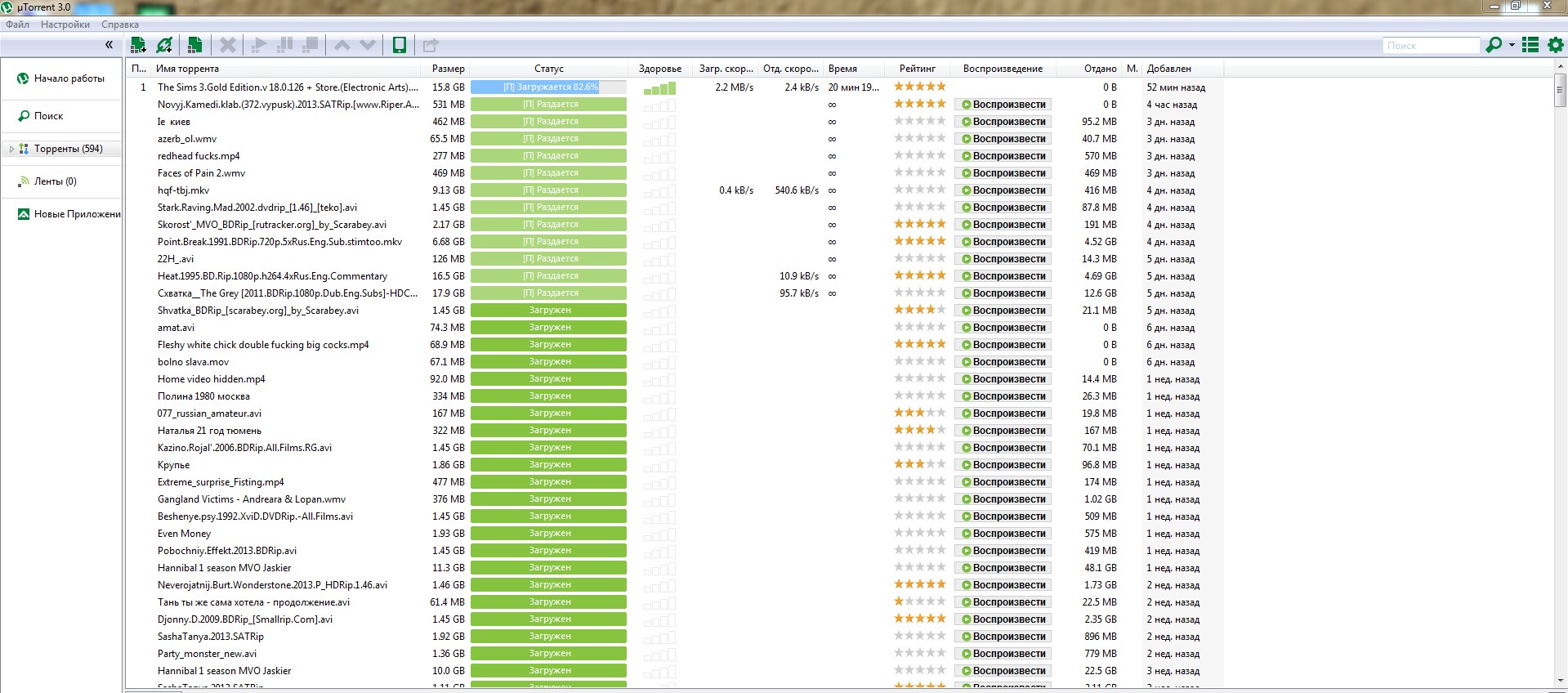This screenshot has height=693, width=1568.
Task: Open the µTorrent Remote phone icon
Action: click(x=400, y=45)
